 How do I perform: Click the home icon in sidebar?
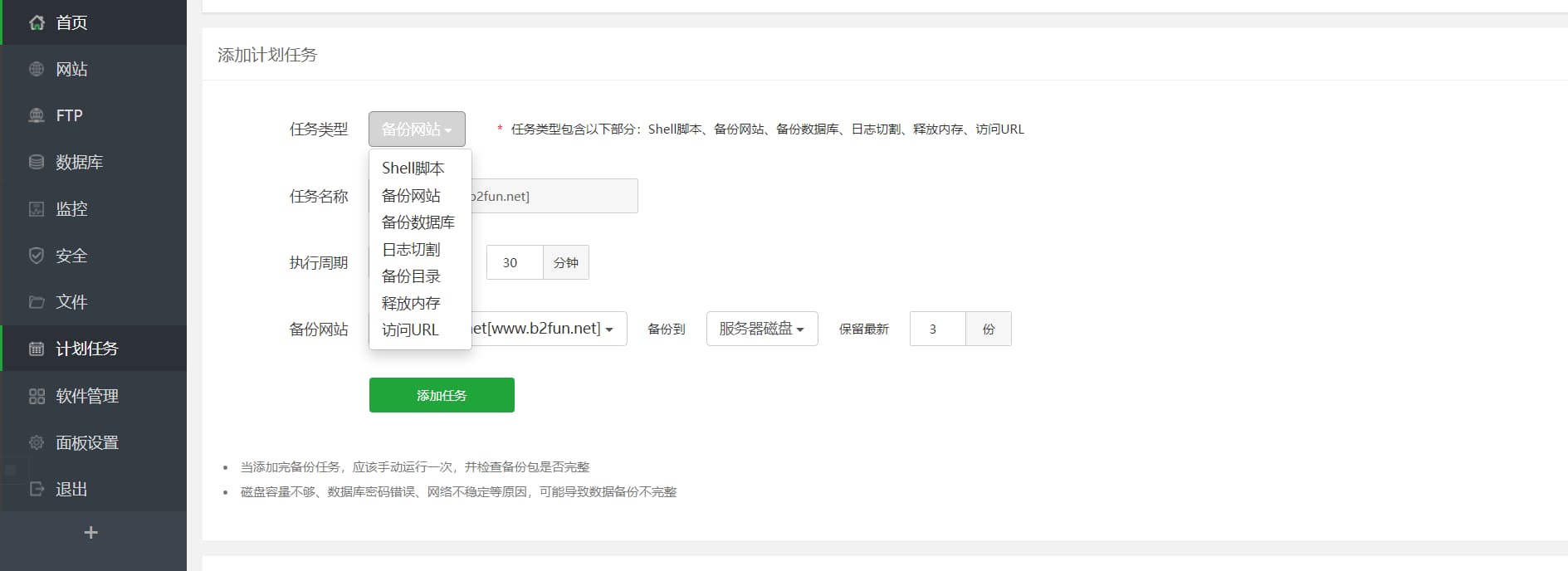[x=37, y=22]
